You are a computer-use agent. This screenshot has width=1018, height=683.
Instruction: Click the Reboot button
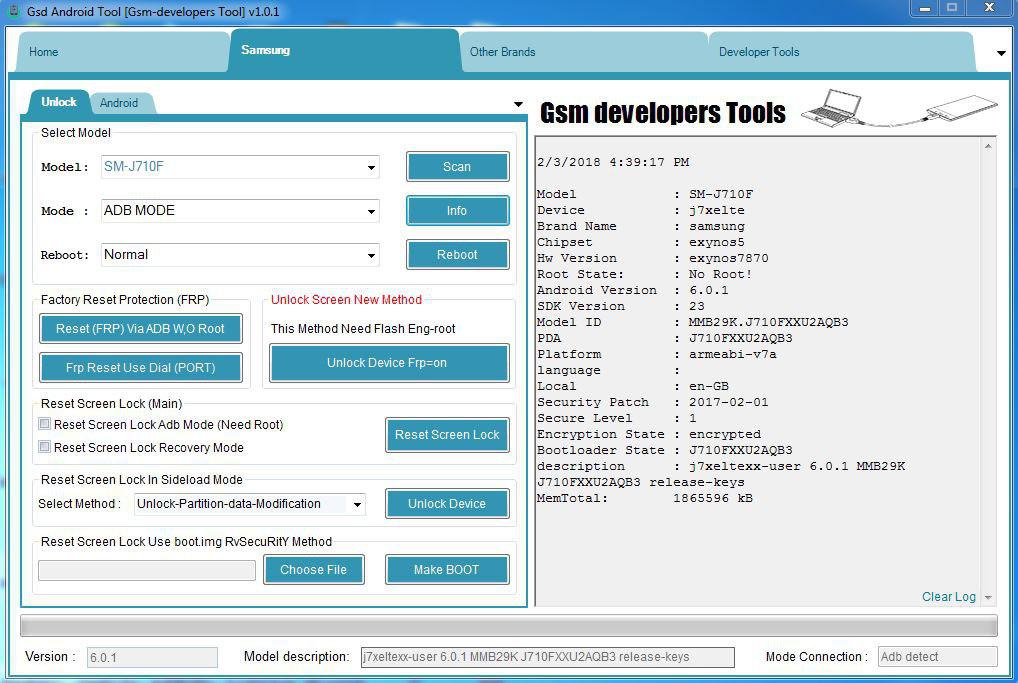[x=458, y=255]
